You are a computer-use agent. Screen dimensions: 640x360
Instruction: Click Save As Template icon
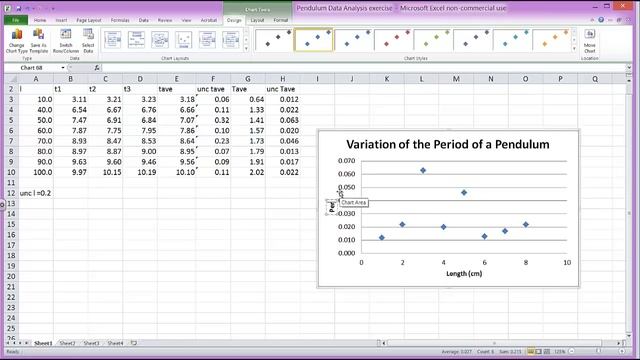[x=39, y=34]
